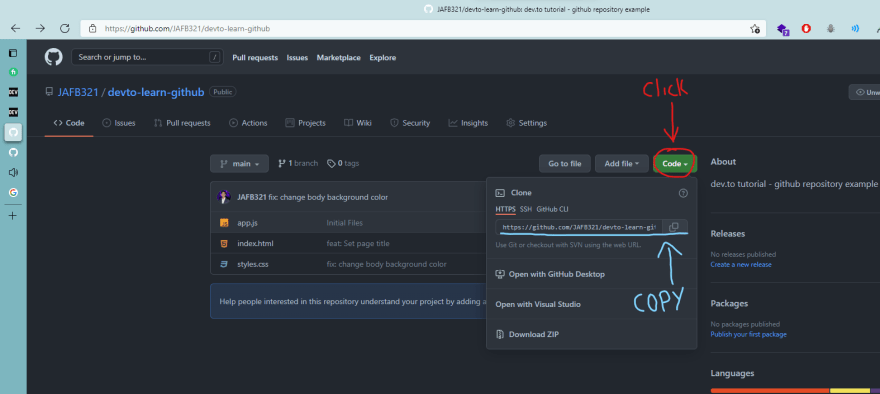Open the app.js file

click(x=247, y=223)
